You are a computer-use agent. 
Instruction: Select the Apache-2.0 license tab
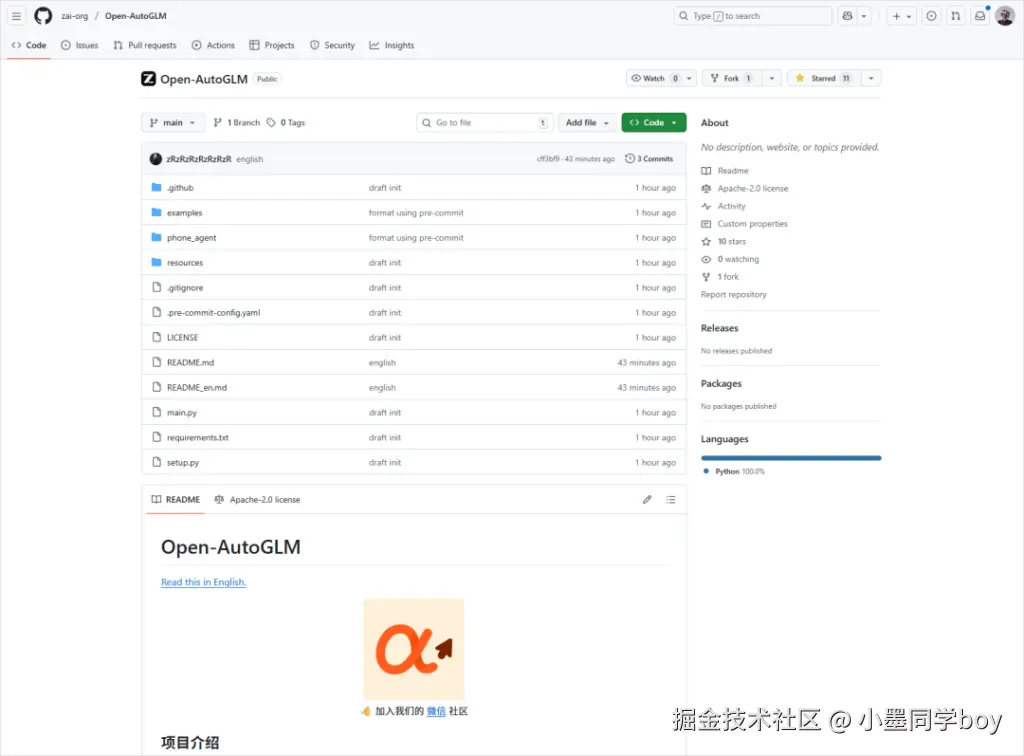[x=257, y=499]
